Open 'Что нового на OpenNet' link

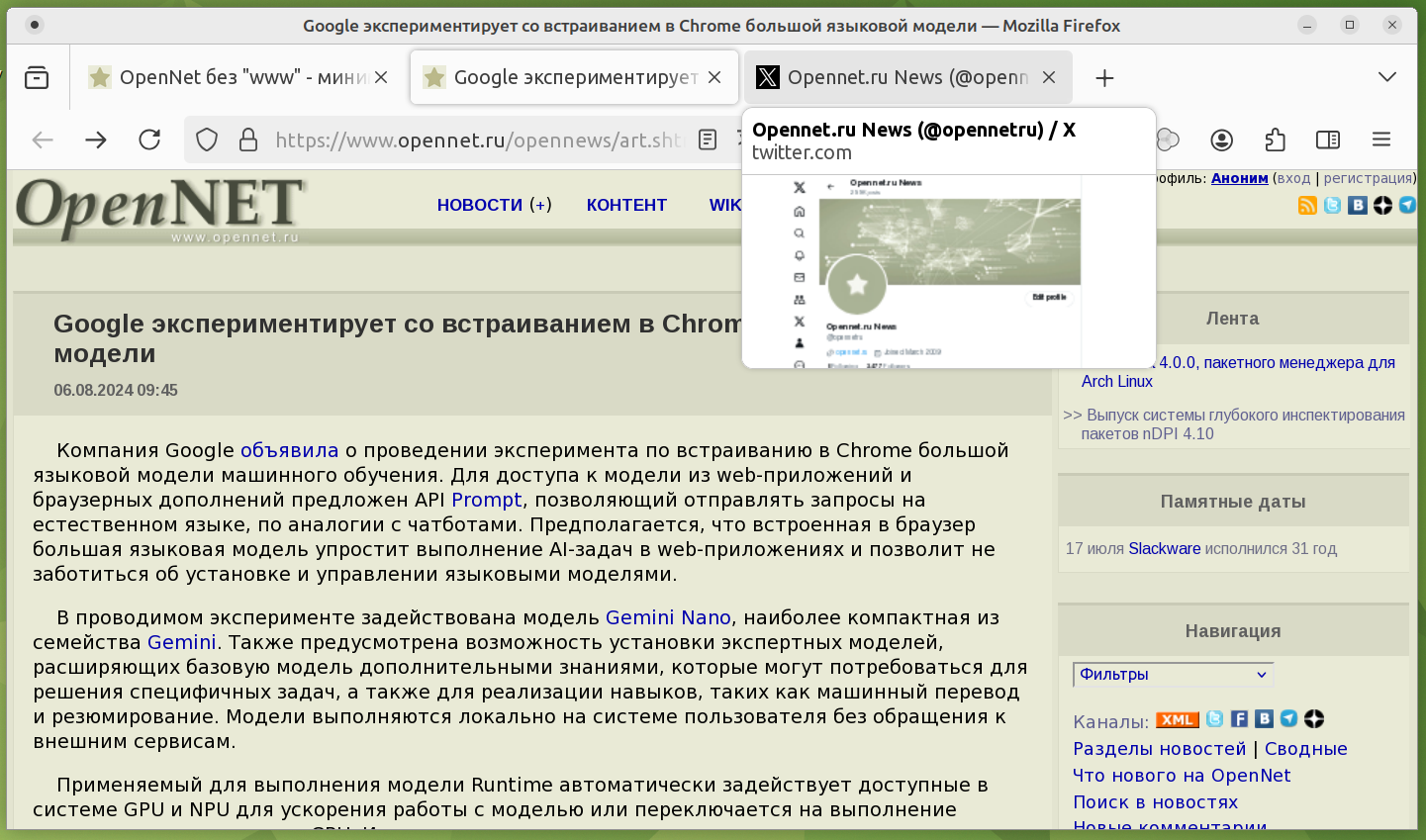[1182, 776]
